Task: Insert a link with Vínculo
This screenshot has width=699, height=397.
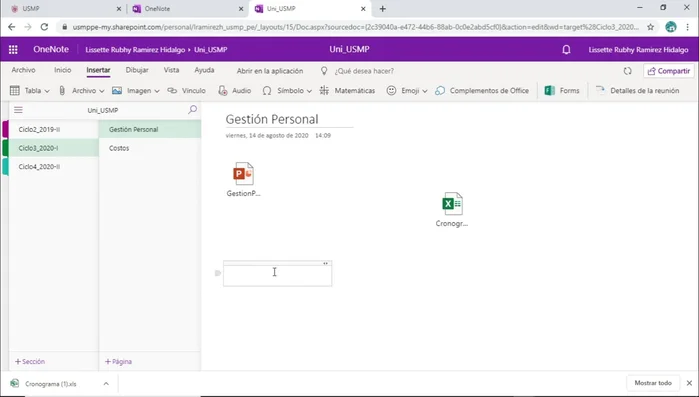Action: pyautogui.click(x=186, y=90)
